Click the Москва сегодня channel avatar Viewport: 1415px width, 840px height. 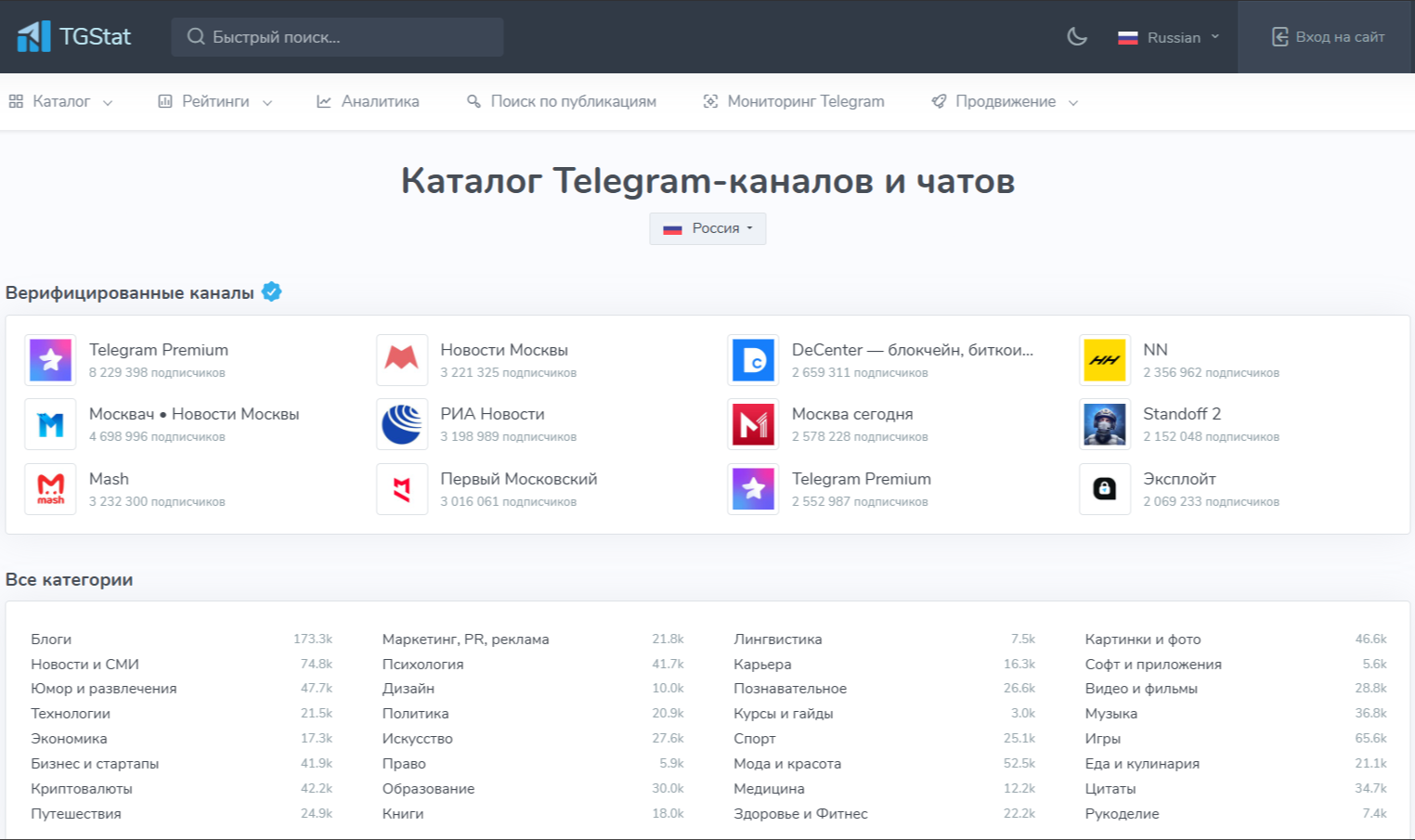[753, 424]
